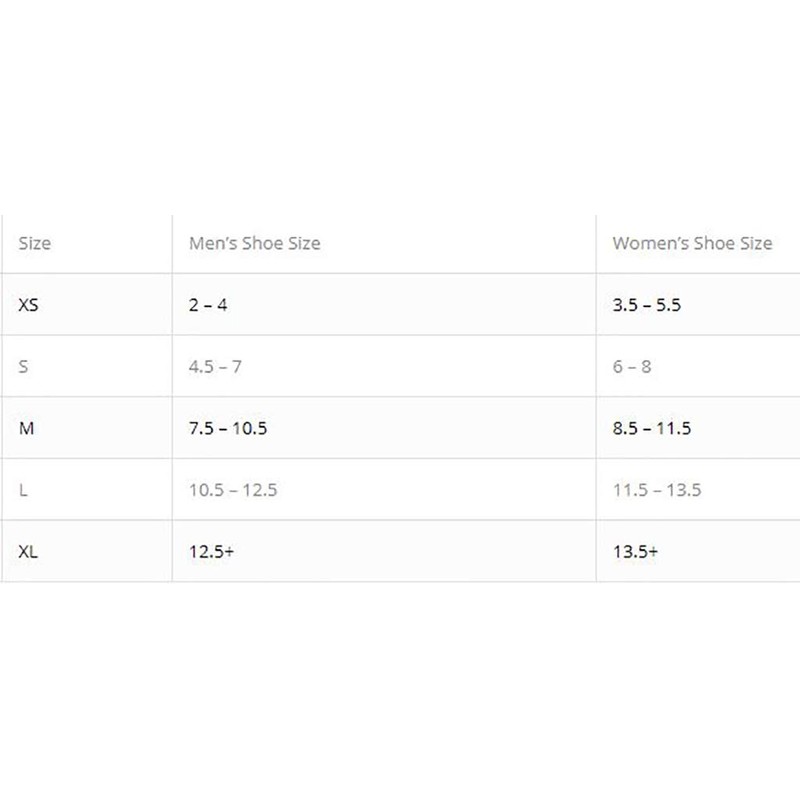
Task: Select the XS size label
Action: click(29, 305)
